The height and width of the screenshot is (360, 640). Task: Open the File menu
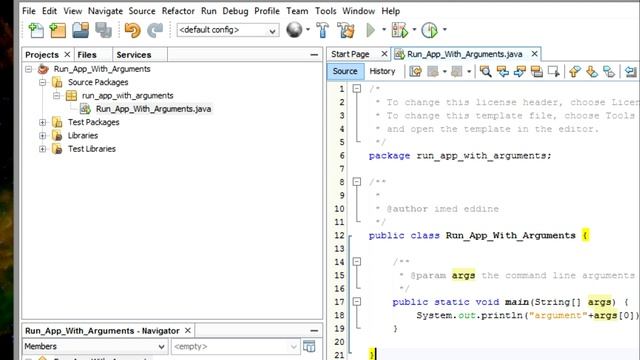[x=29, y=11]
